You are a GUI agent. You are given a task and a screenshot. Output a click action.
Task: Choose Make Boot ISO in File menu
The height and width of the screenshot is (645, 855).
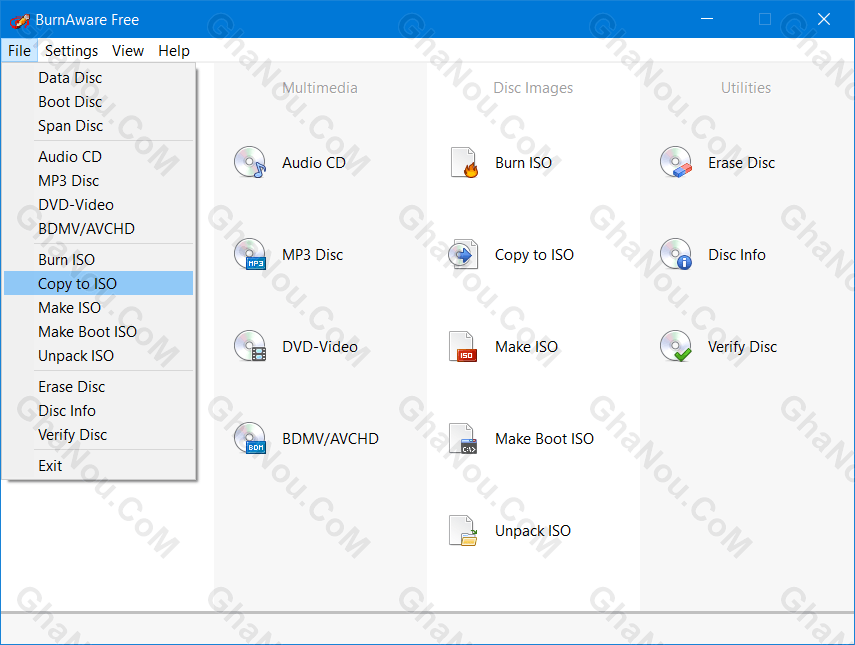(99, 332)
